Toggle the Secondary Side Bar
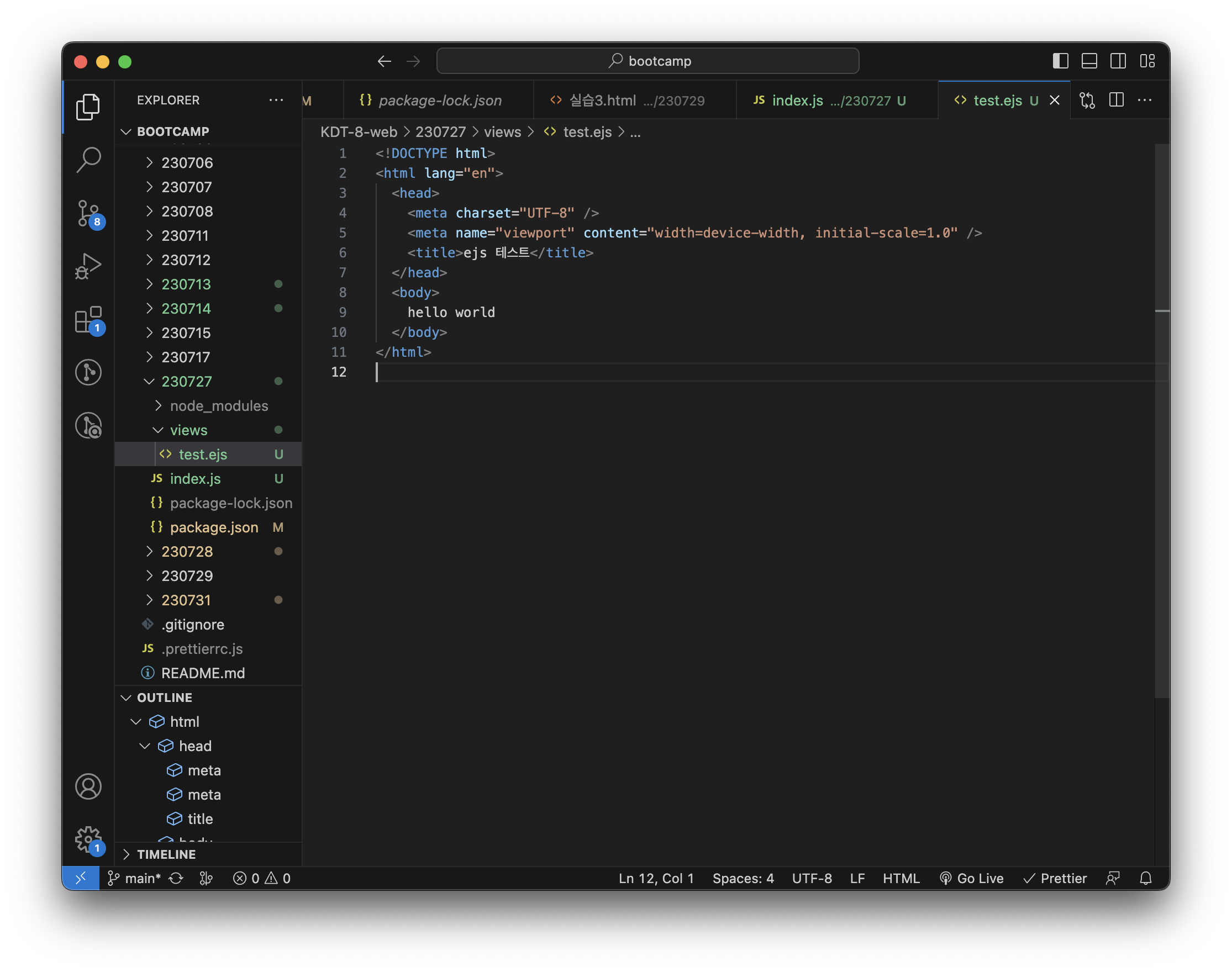Viewport: 1232px width, 972px height. 1119,61
